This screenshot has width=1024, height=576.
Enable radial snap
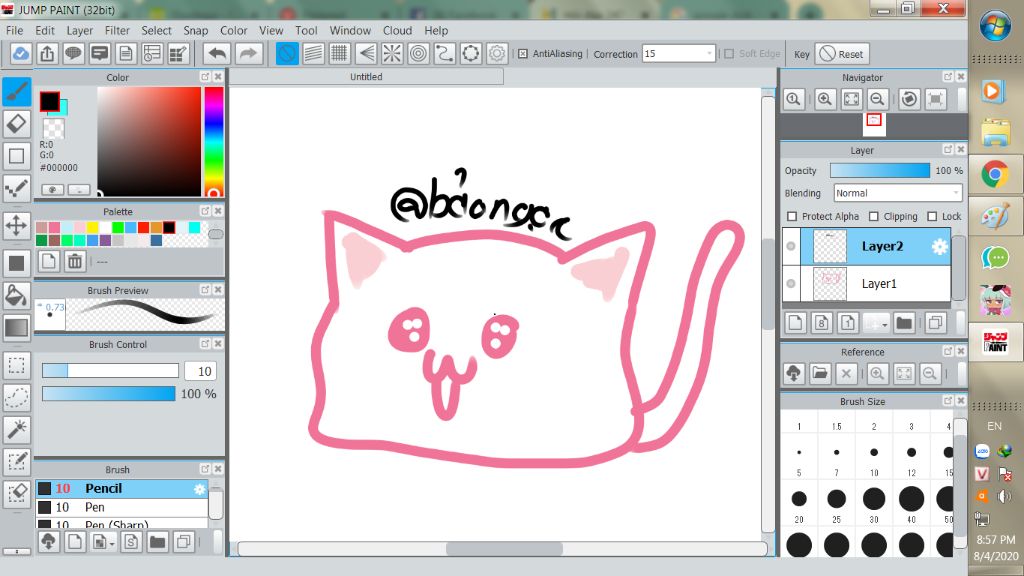point(392,54)
